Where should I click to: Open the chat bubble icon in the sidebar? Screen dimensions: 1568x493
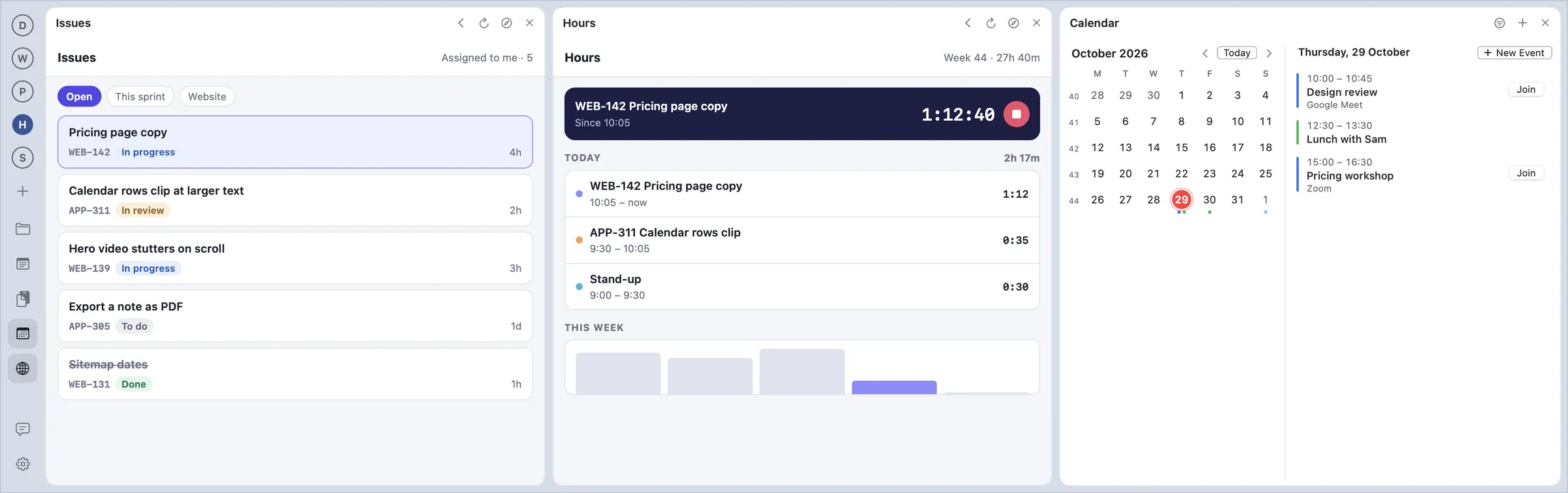point(23,429)
